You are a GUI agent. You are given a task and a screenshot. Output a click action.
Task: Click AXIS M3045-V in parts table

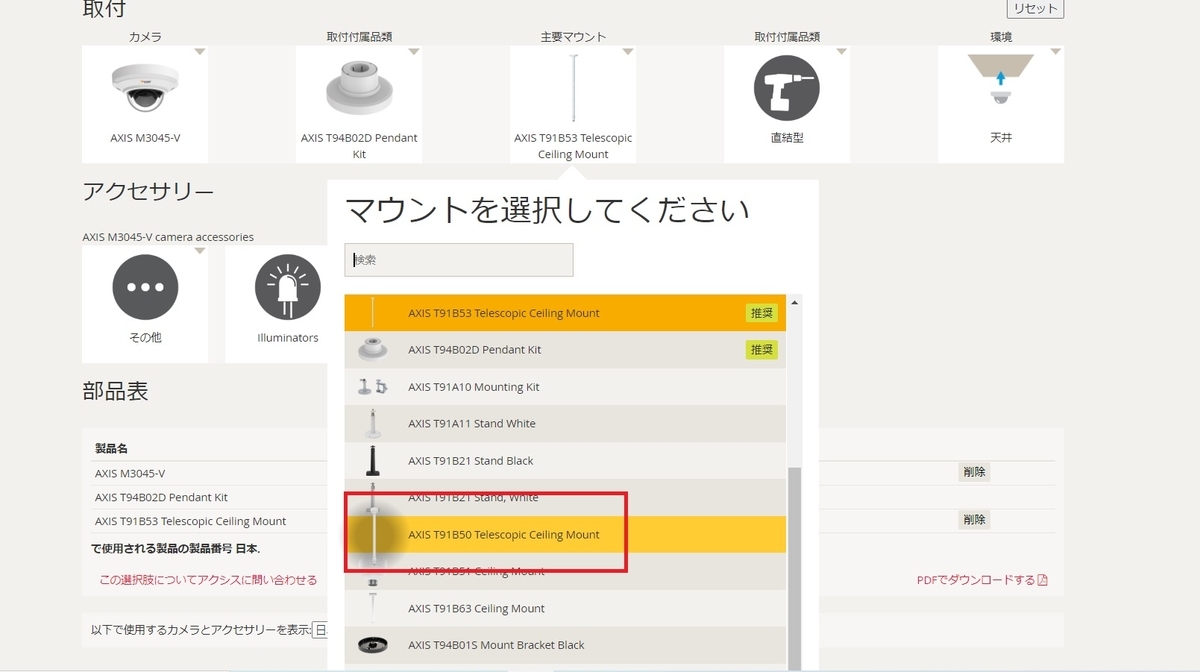(x=130, y=473)
